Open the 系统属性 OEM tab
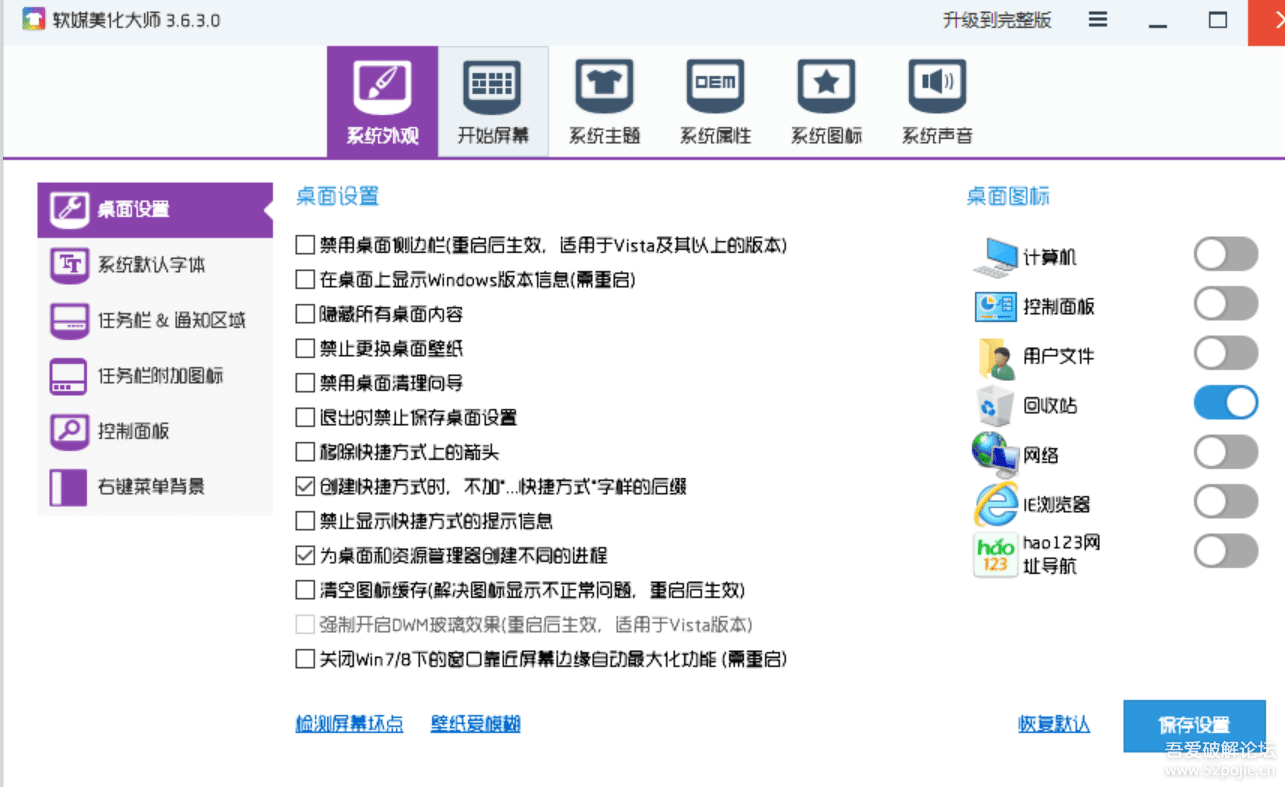The image size is (1285, 787). (715, 102)
